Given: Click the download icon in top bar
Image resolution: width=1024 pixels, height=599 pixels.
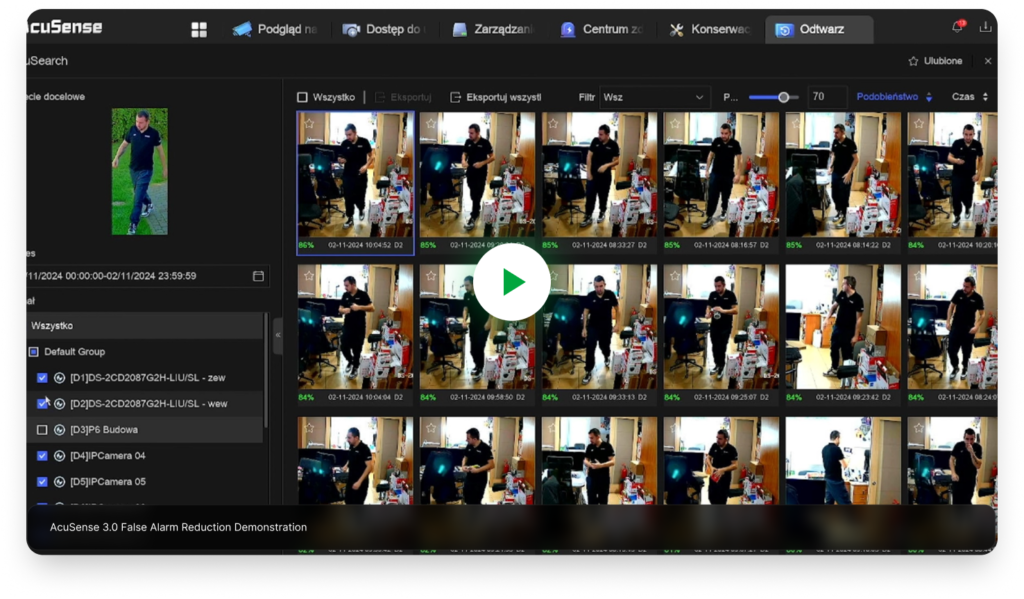Looking at the screenshot, I should coord(985,28).
